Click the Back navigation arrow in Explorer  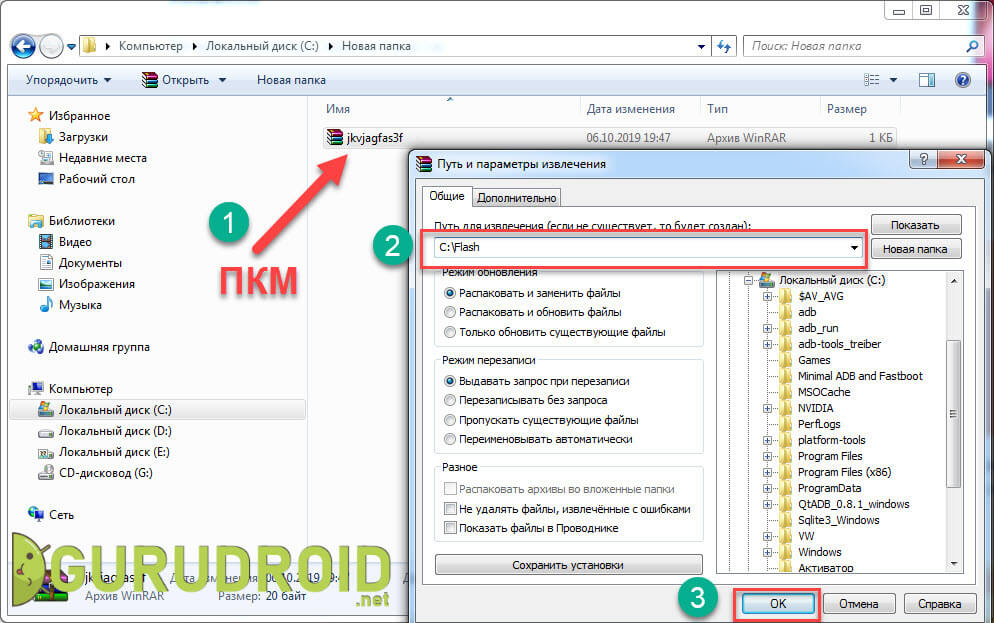point(23,46)
